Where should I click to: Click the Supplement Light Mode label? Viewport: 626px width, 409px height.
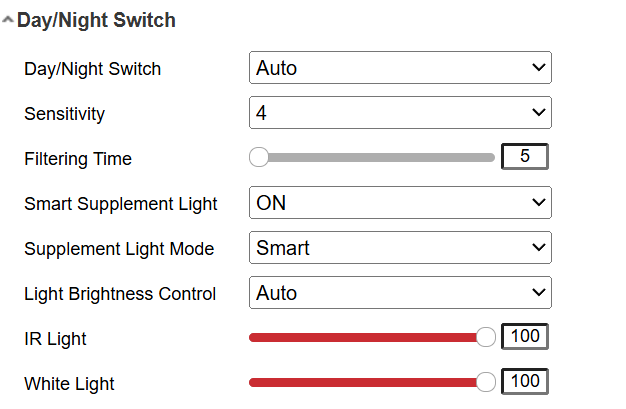pyautogui.click(x=119, y=249)
